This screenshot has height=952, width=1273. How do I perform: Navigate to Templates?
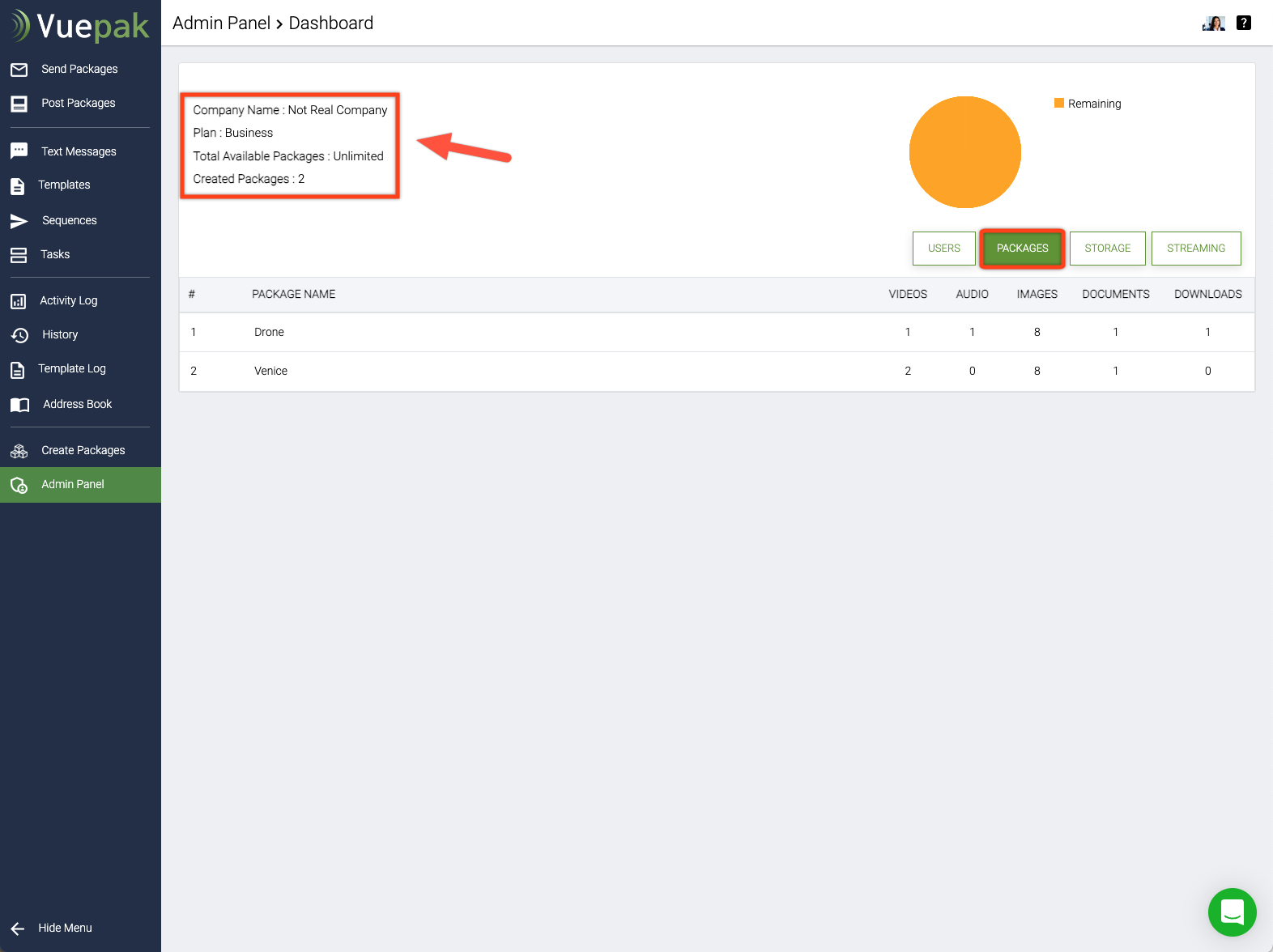click(64, 185)
